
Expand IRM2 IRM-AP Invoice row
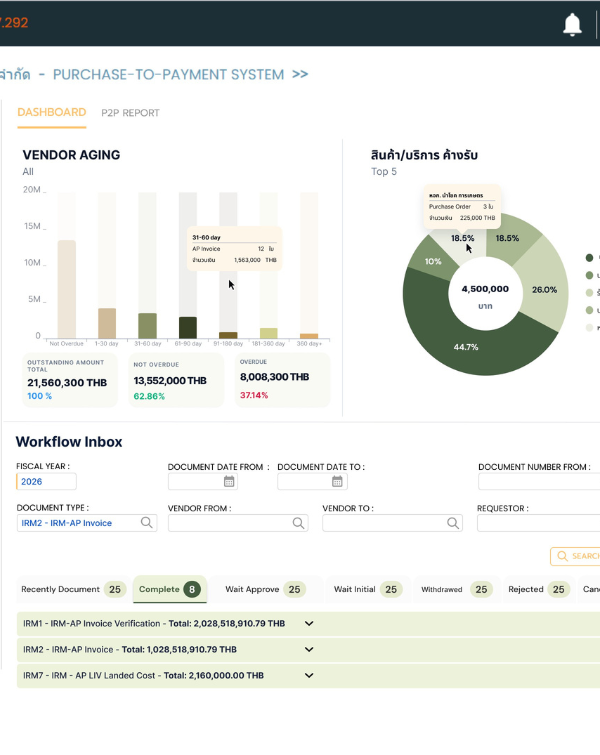(308, 650)
